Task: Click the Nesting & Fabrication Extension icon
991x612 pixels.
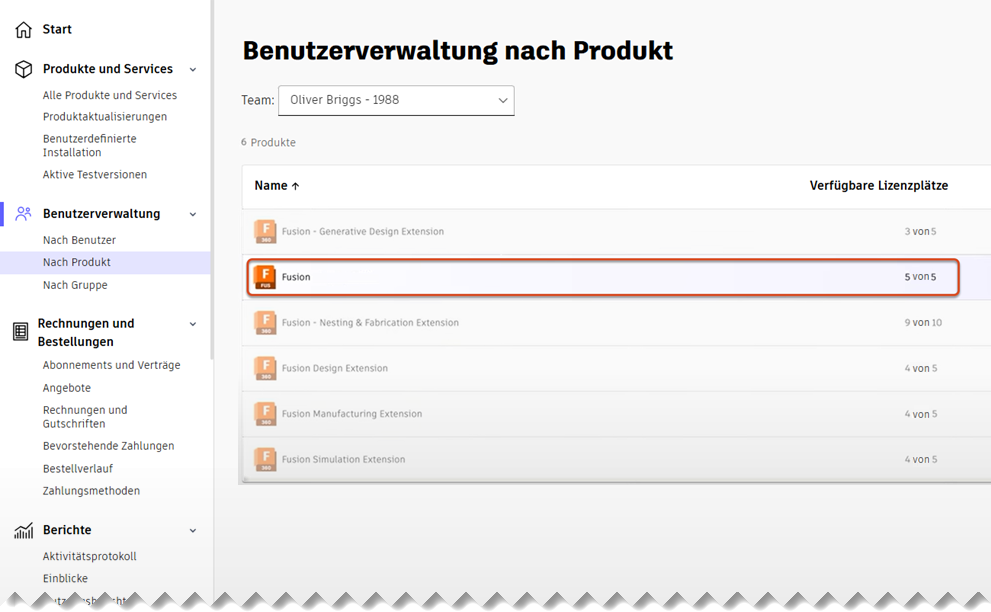Action: point(265,322)
